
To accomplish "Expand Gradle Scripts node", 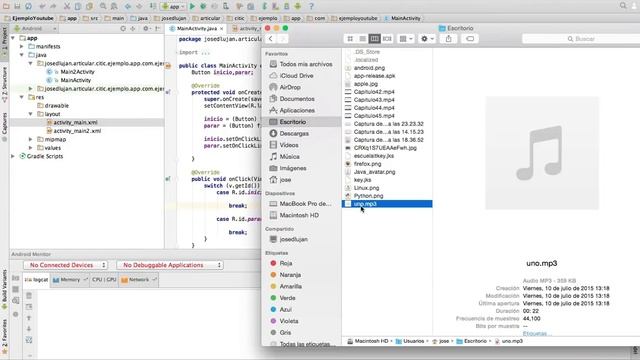I will pyautogui.click(x=13, y=156).
